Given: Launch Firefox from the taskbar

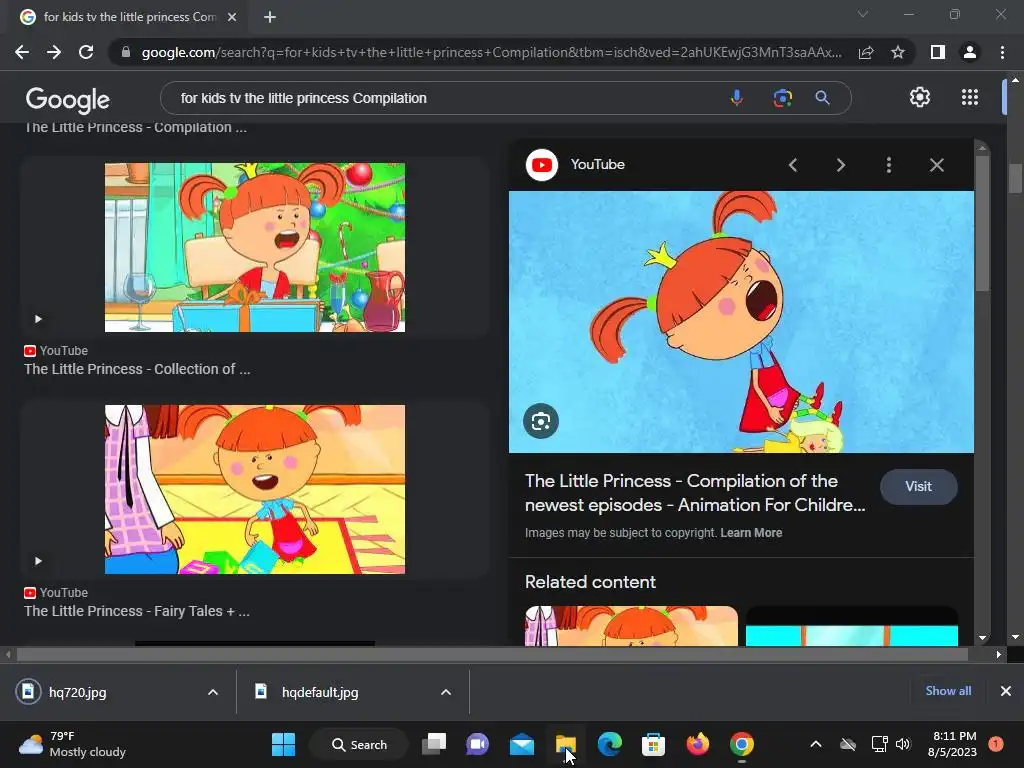Looking at the screenshot, I should [x=697, y=744].
